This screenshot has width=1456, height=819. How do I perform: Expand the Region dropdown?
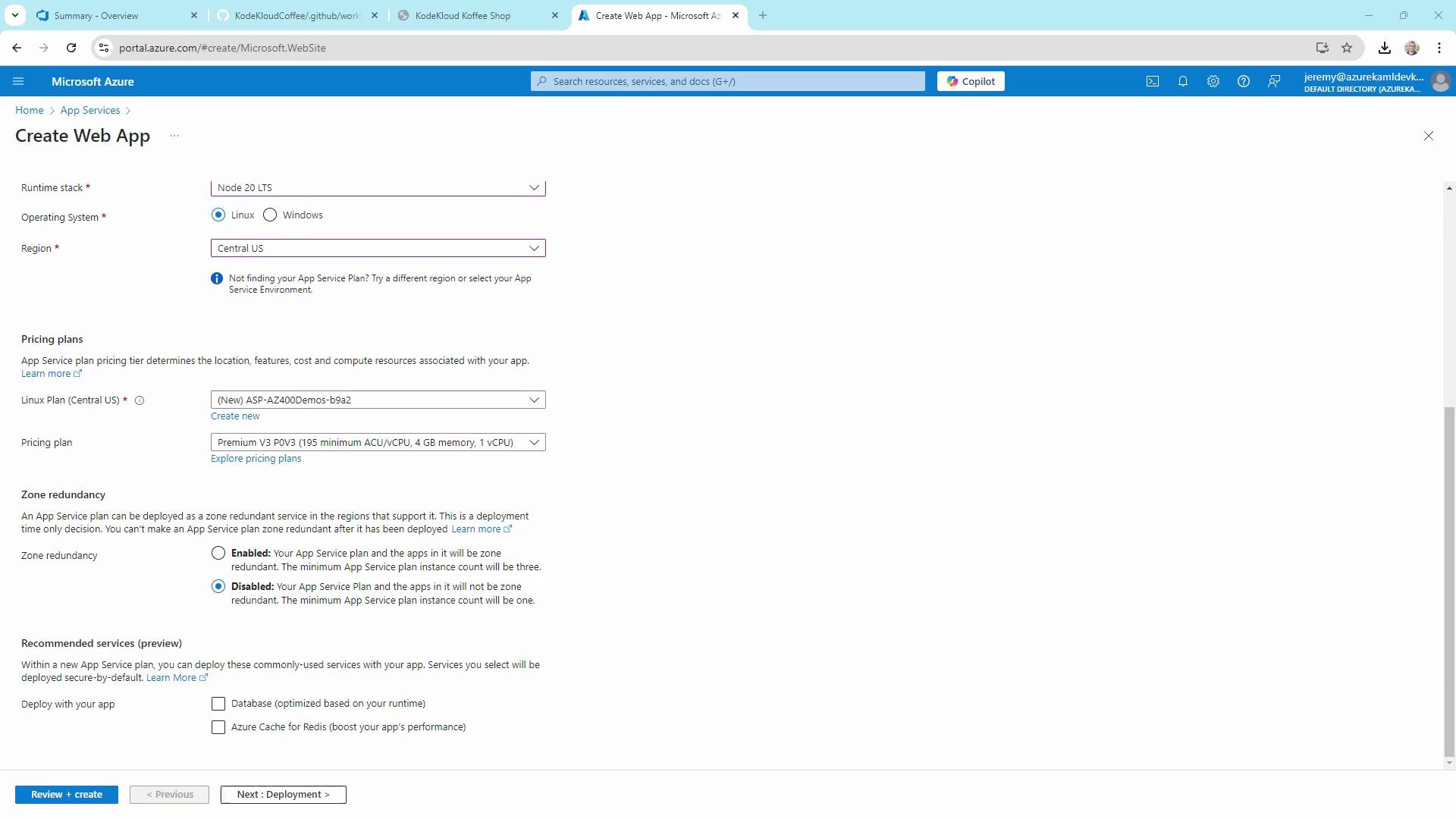pyautogui.click(x=378, y=249)
